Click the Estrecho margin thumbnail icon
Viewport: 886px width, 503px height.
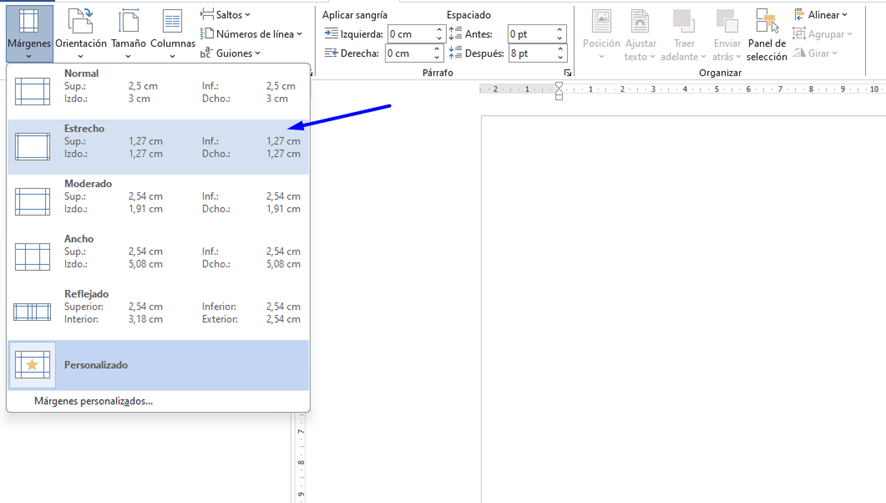click(32, 147)
